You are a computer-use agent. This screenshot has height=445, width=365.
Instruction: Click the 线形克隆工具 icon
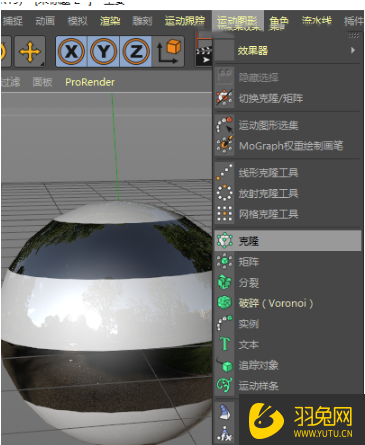pos(225,172)
